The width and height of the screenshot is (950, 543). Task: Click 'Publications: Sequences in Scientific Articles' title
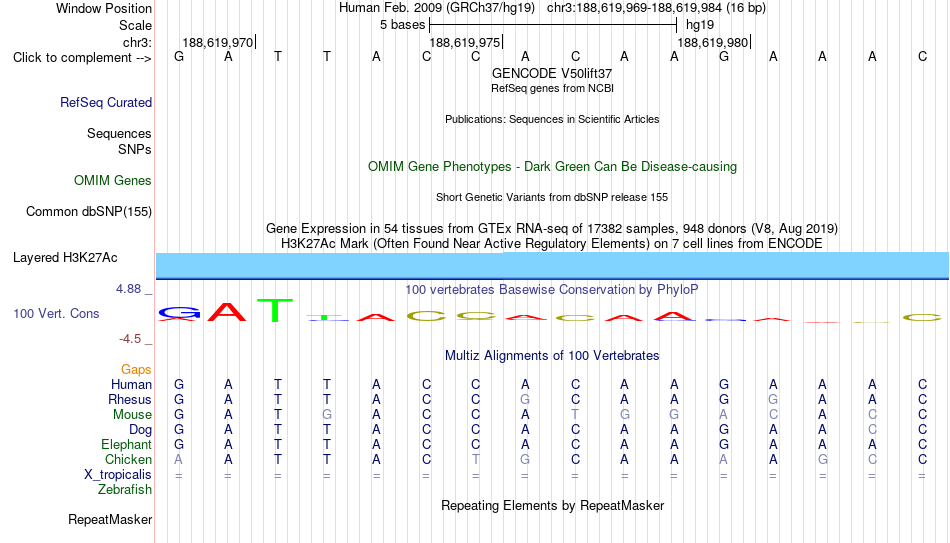(552, 119)
